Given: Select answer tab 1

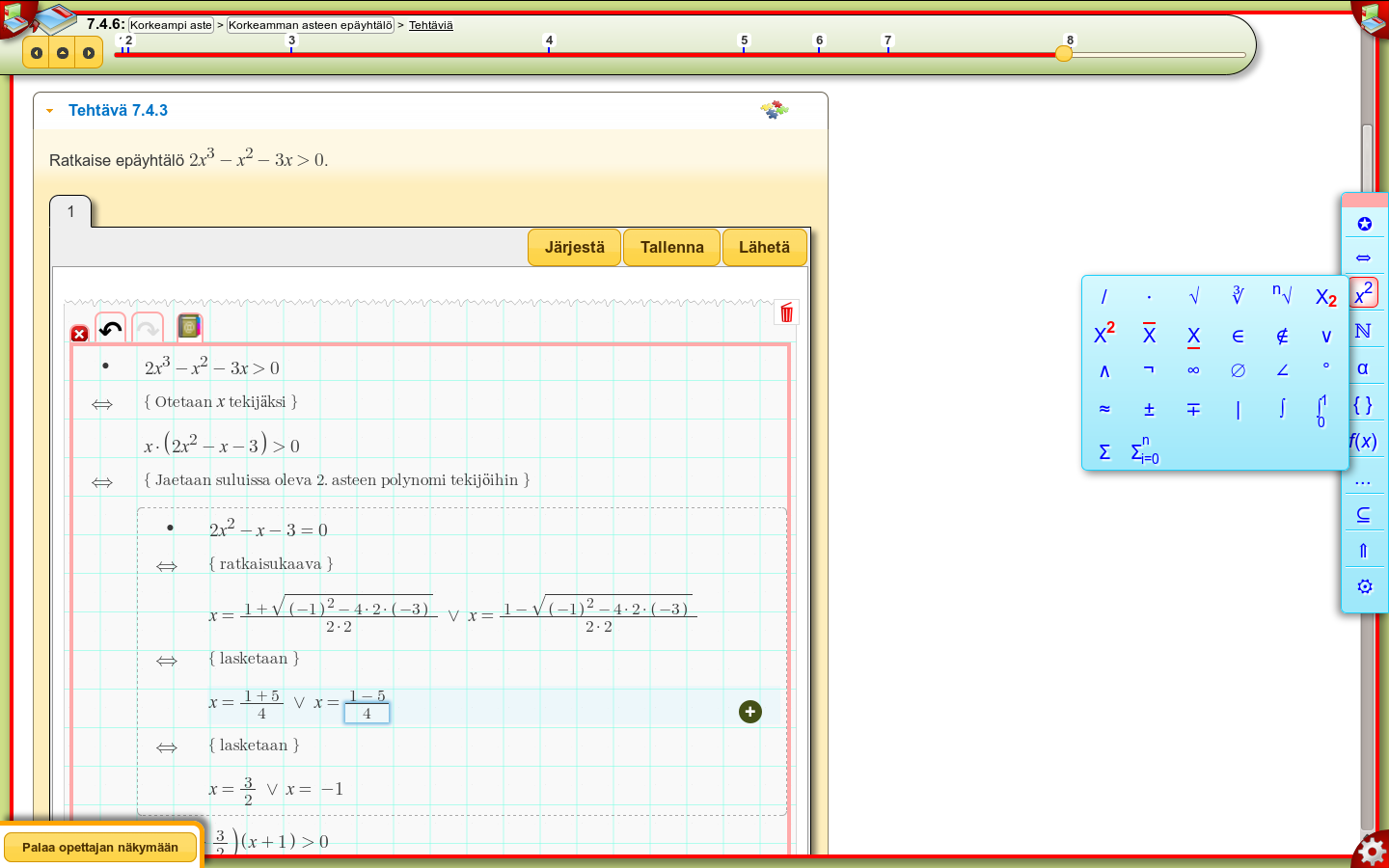Looking at the screenshot, I should (x=70, y=212).
